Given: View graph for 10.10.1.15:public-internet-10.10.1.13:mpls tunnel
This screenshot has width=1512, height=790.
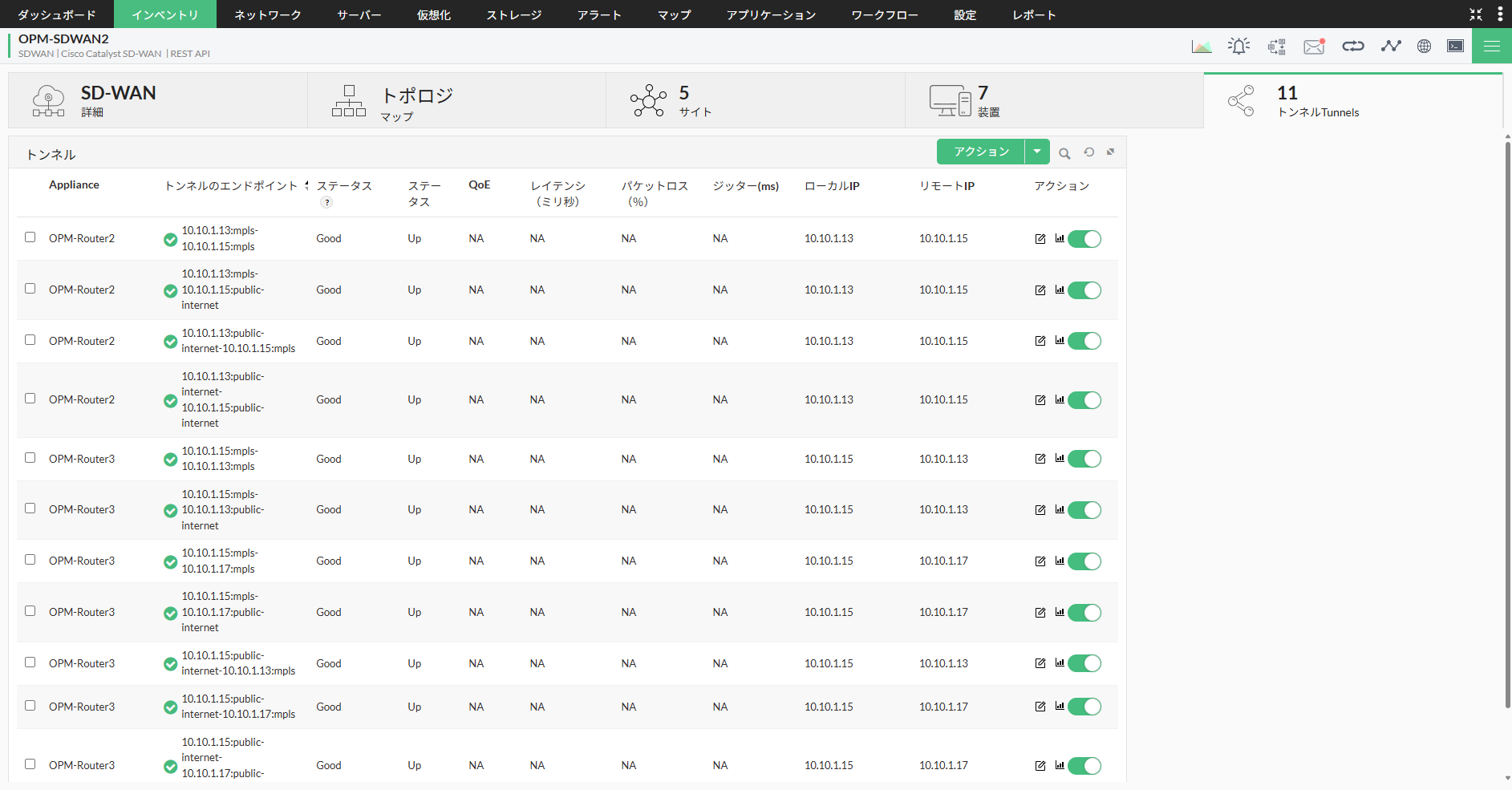Looking at the screenshot, I should coord(1060,662).
